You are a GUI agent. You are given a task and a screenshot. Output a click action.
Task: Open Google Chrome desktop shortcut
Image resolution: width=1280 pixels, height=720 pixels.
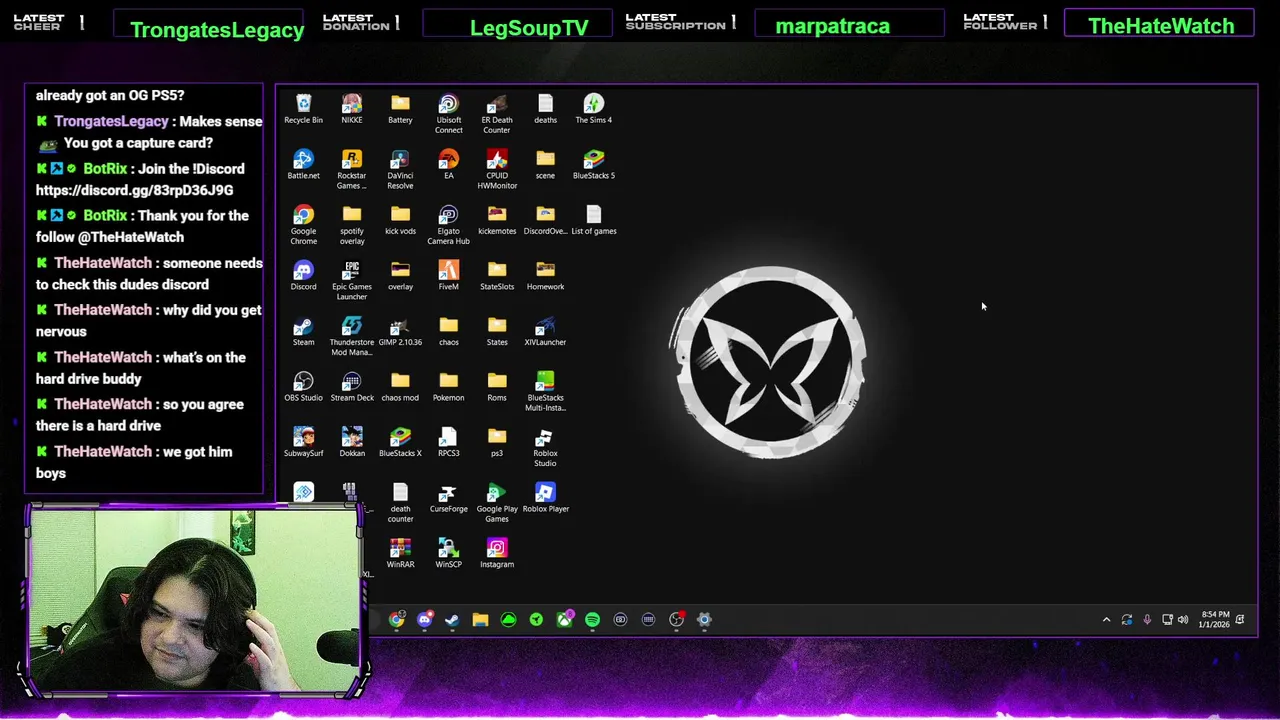[303, 225]
